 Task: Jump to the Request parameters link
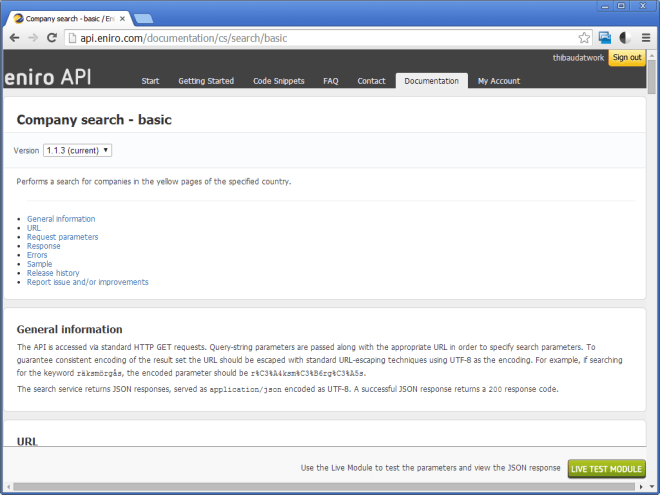coord(62,237)
